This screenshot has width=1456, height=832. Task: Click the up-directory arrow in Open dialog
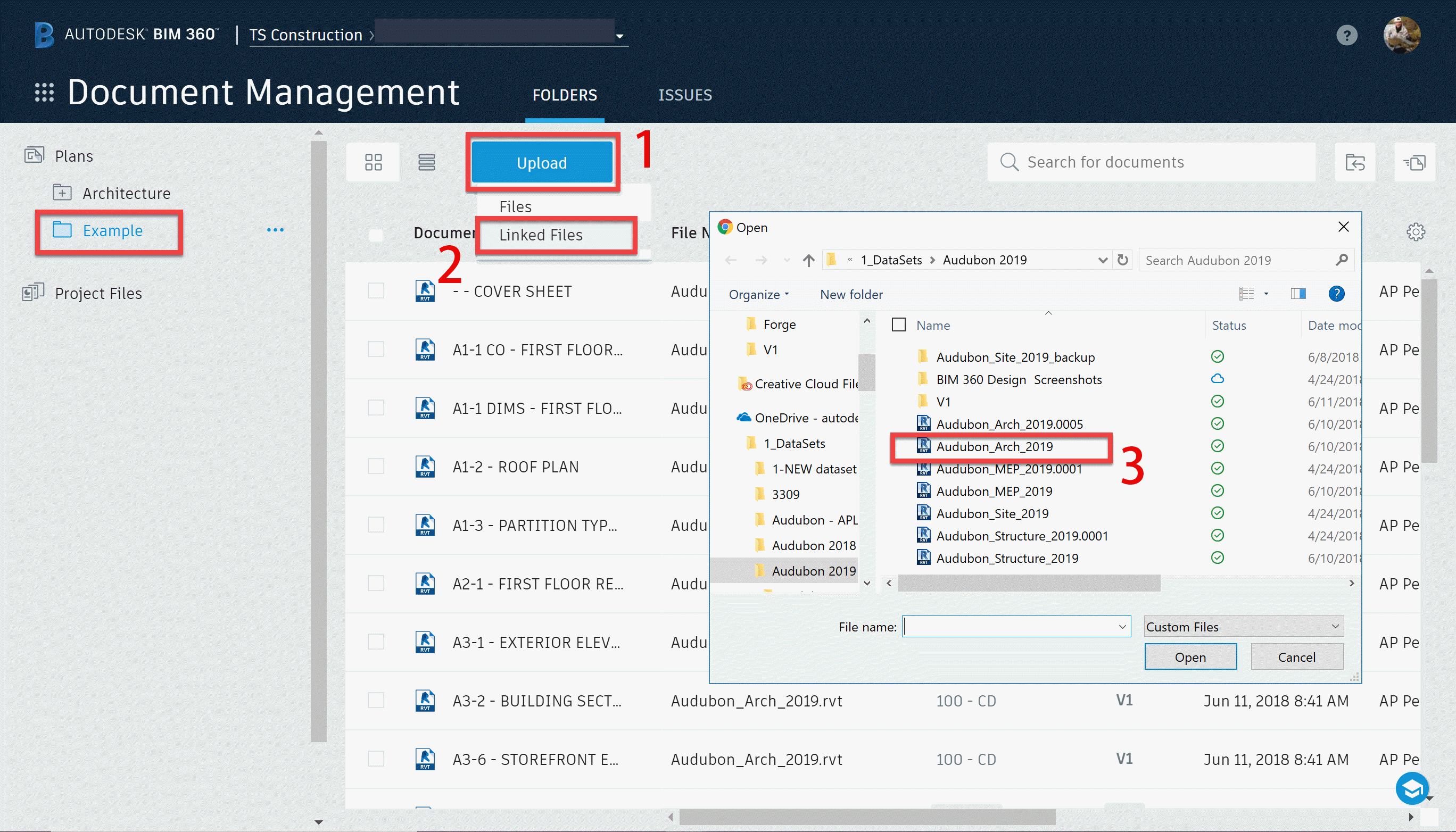click(x=808, y=261)
